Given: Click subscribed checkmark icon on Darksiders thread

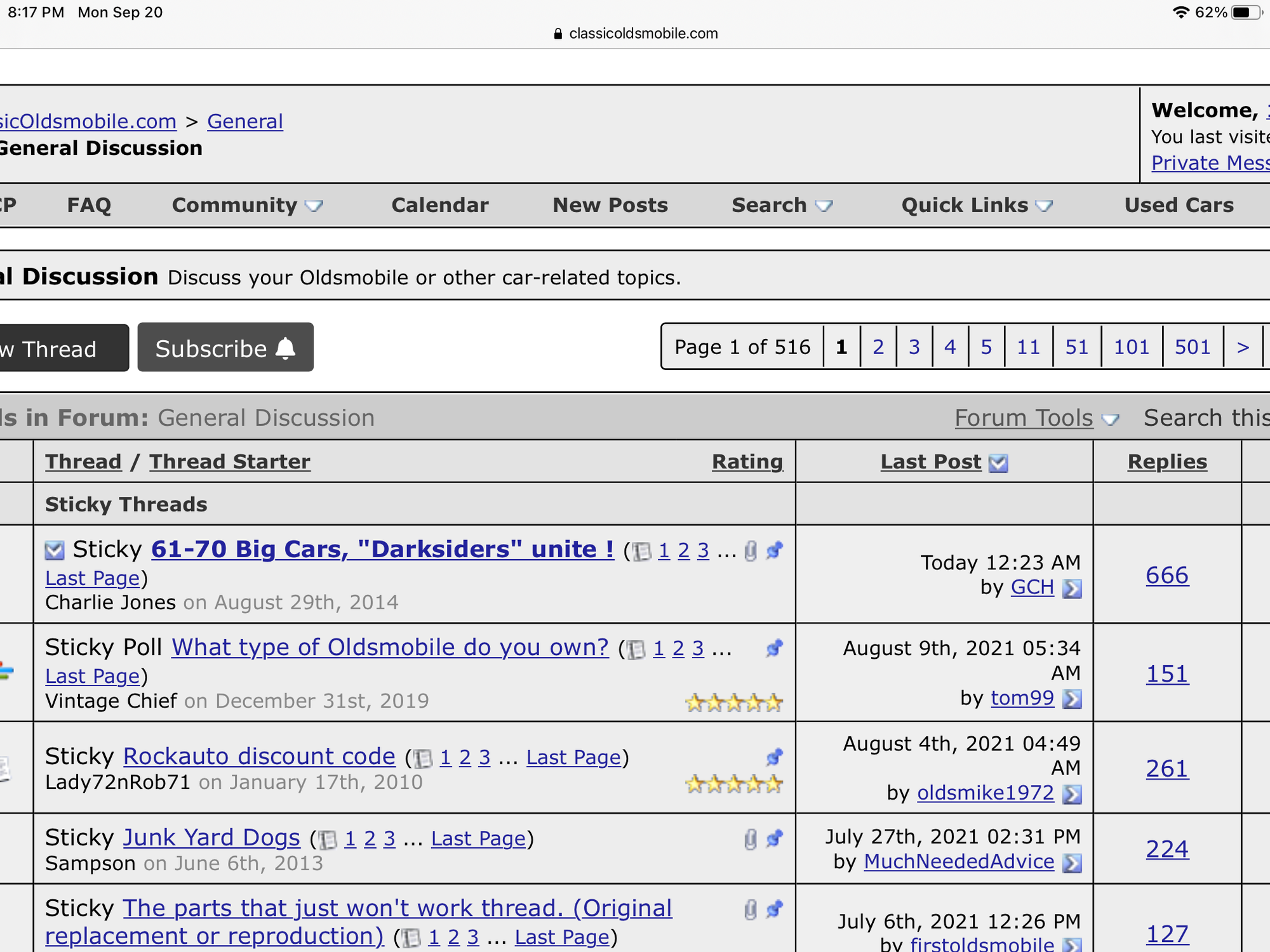Looking at the screenshot, I should [x=55, y=550].
